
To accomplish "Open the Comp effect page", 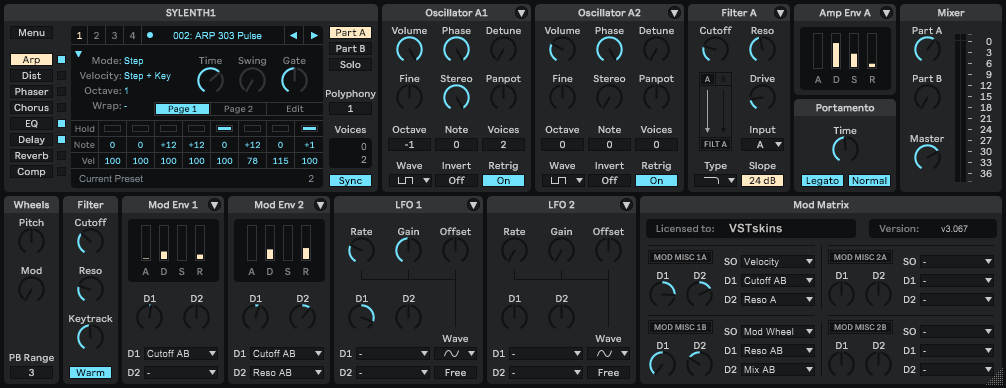I will [x=31, y=172].
